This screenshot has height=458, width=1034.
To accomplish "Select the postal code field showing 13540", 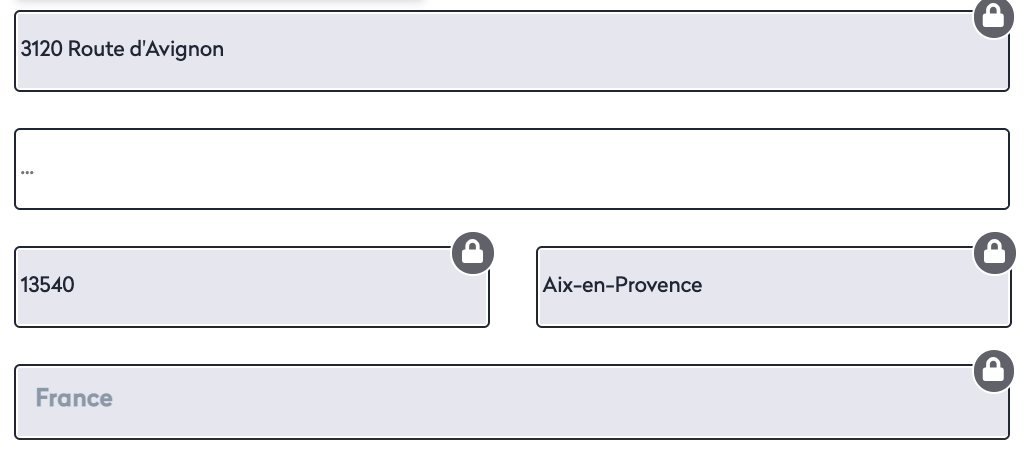I will click(252, 286).
